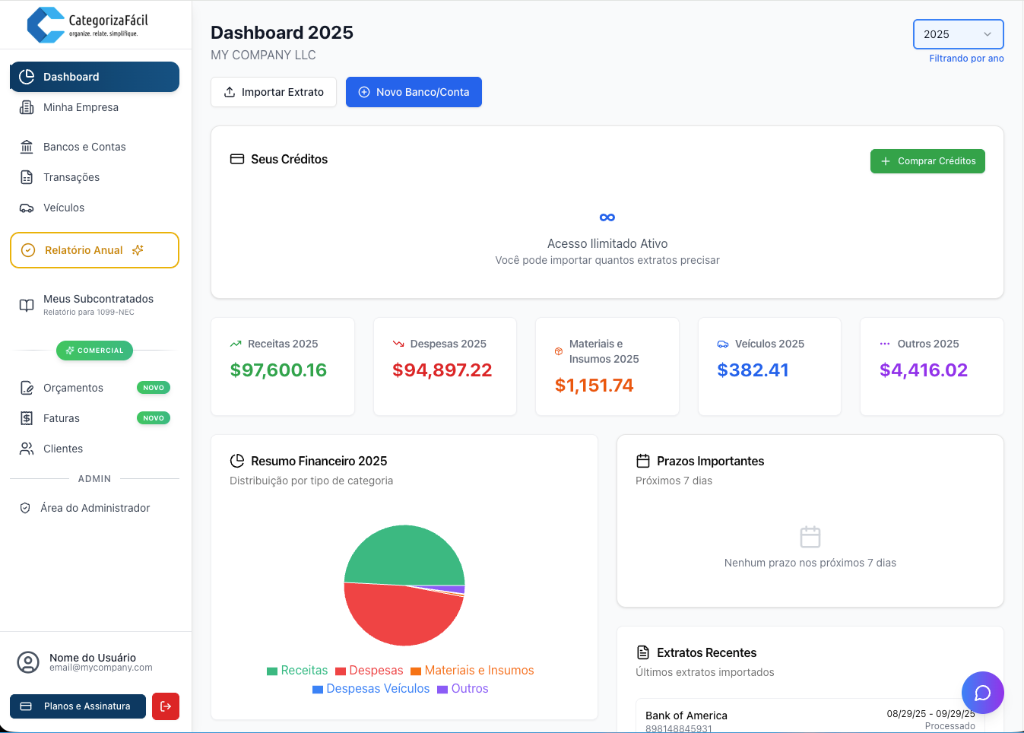Image resolution: width=1024 pixels, height=733 pixels.
Task: Open the Bank of America statement
Action: [x=810, y=717]
